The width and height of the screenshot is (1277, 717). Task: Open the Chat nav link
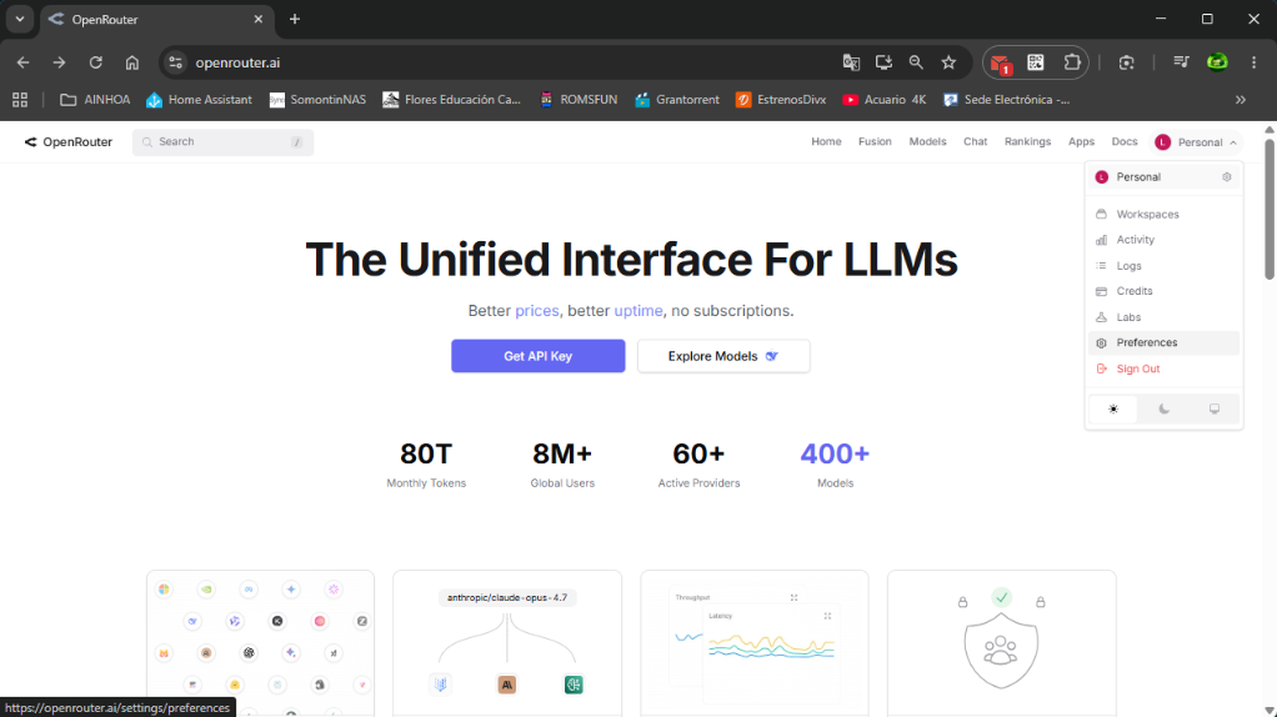click(x=976, y=142)
